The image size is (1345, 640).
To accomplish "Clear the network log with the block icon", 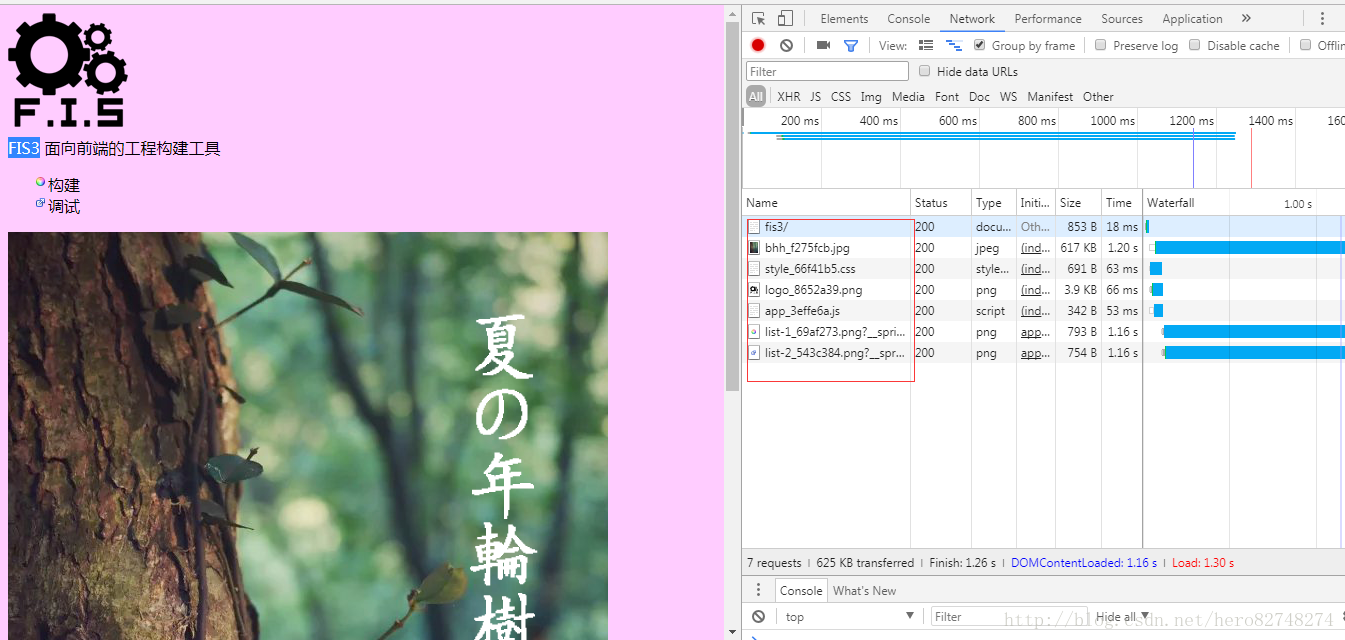I will tap(785, 45).
